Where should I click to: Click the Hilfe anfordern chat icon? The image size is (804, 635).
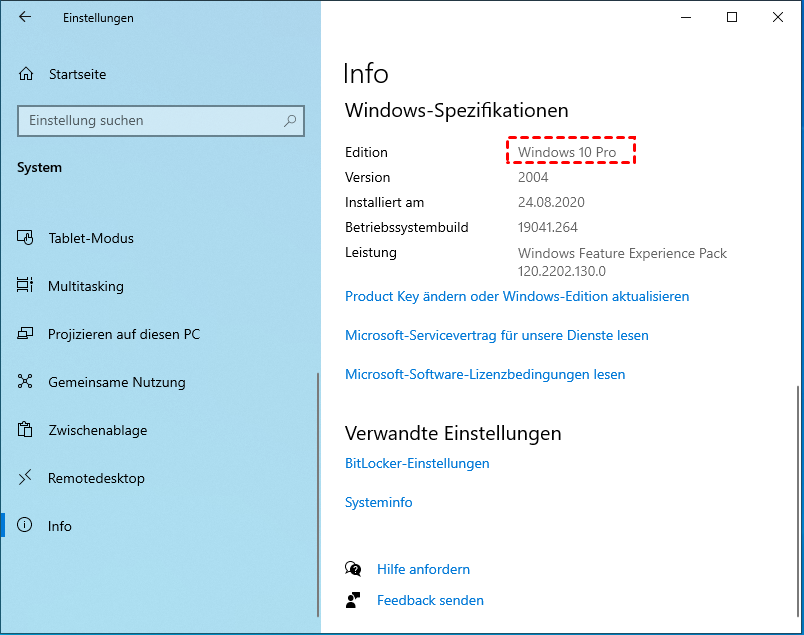tap(353, 569)
